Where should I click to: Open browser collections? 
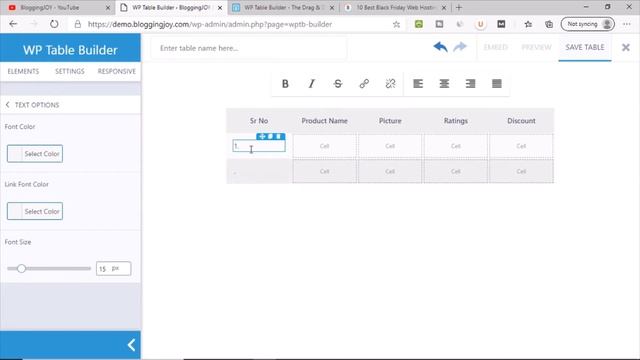[549, 24]
